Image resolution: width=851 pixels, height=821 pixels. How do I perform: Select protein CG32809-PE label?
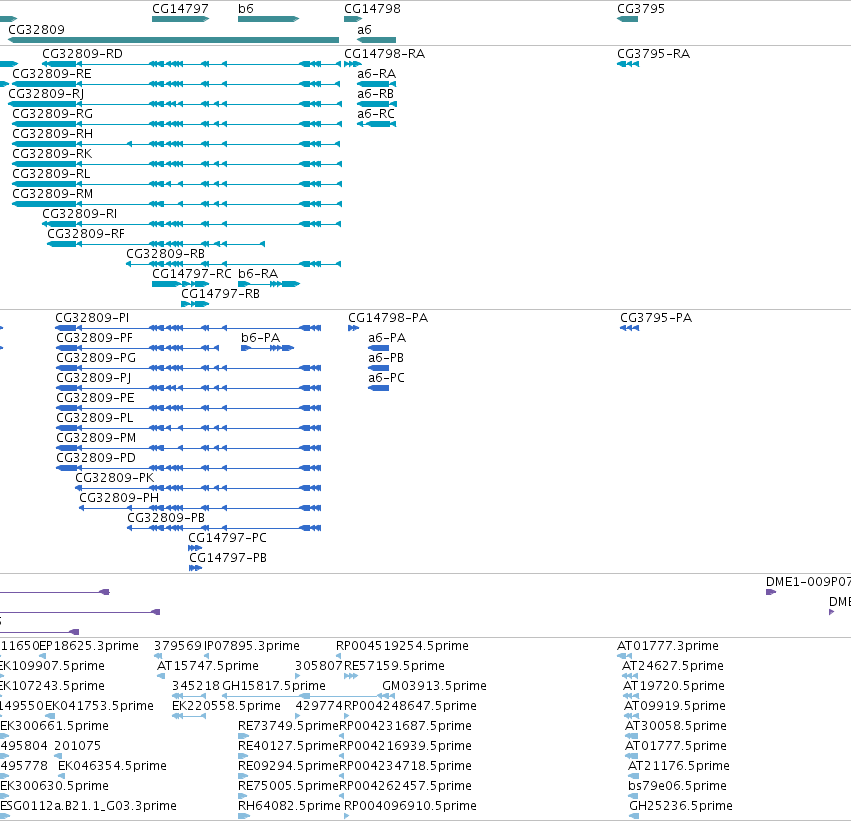95,398
